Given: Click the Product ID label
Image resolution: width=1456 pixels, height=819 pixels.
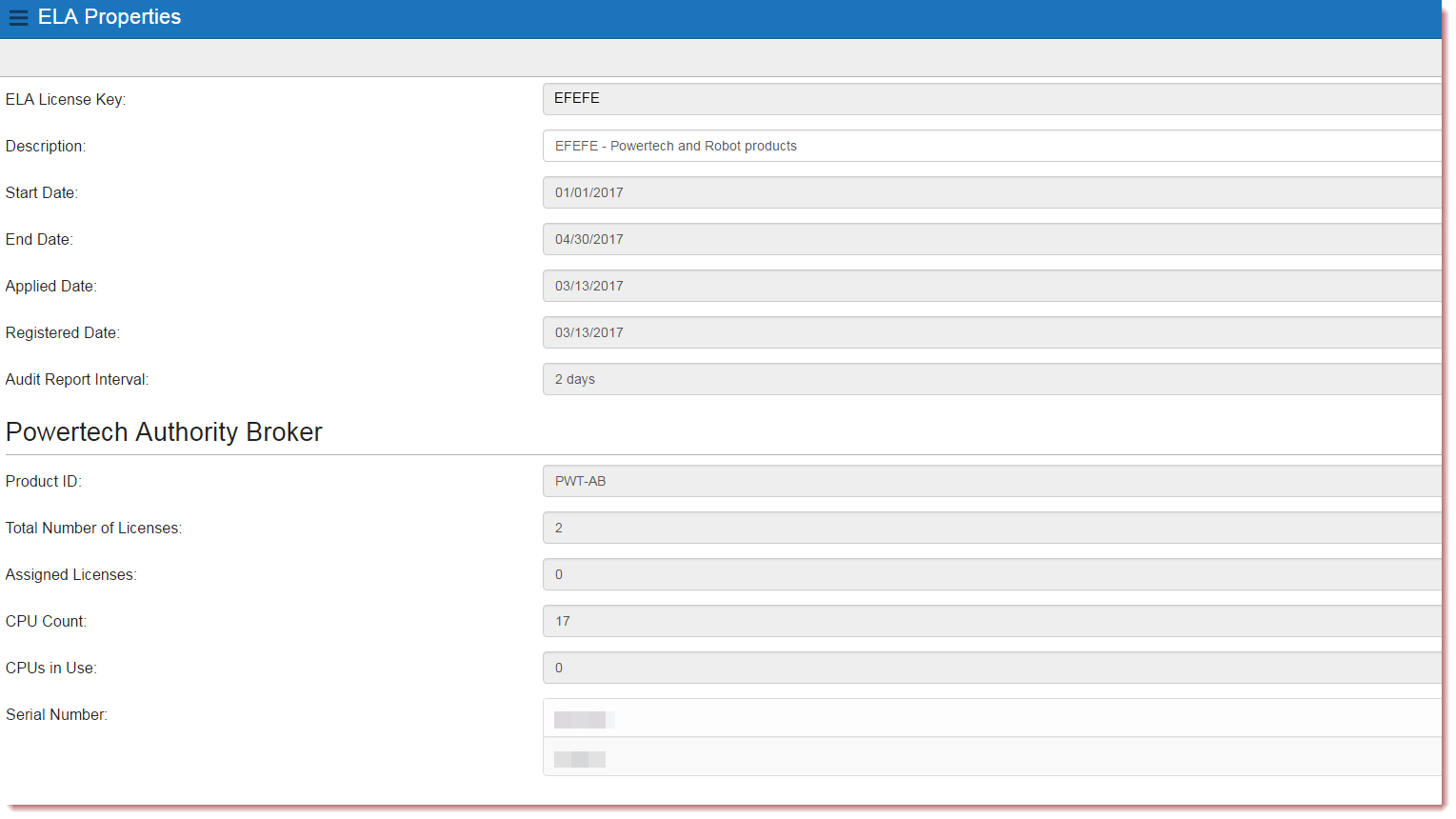Looking at the screenshot, I should (44, 481).
